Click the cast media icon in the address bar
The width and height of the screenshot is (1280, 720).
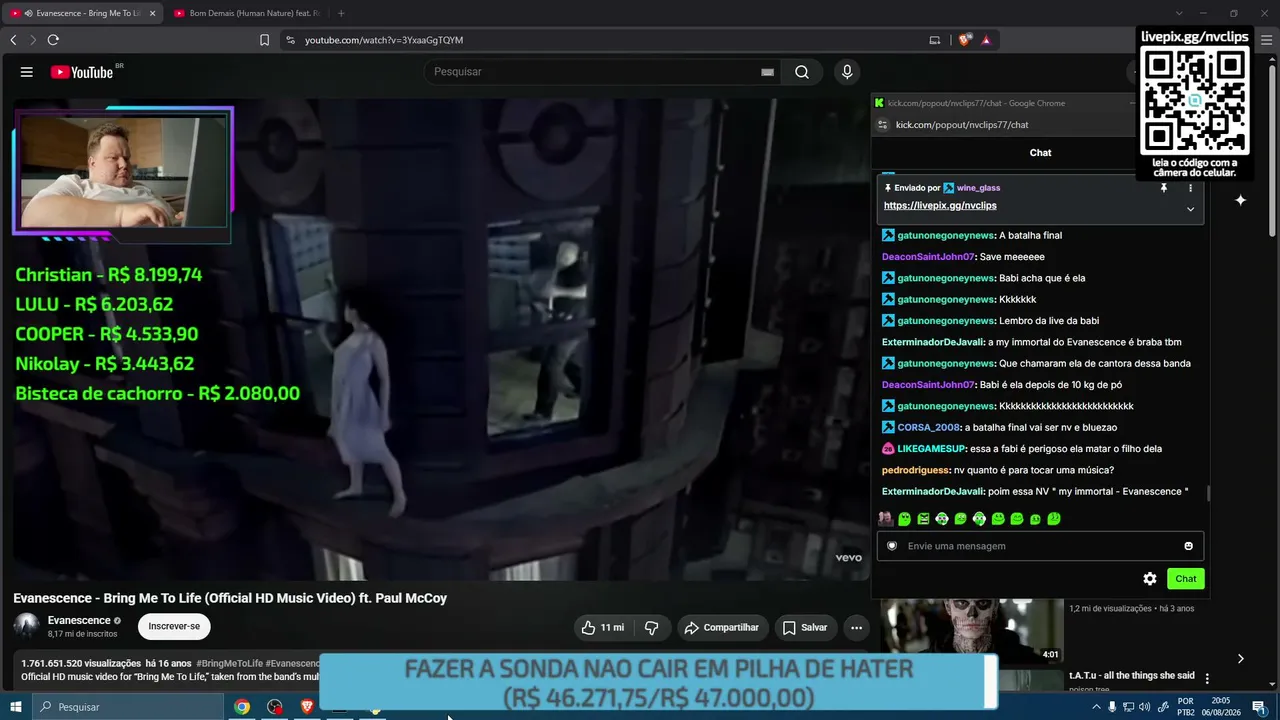point(935,40)
